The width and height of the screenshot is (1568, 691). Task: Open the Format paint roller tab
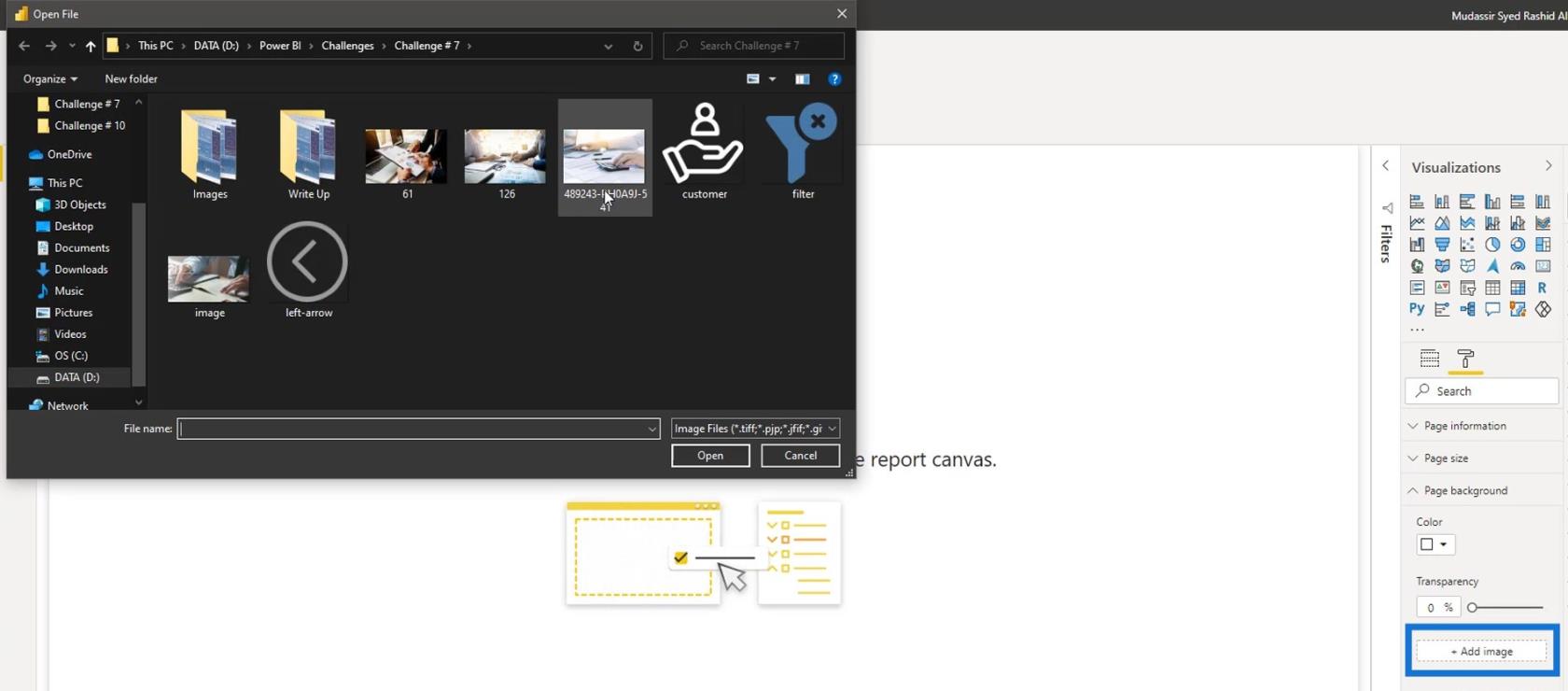[1465, 359]
